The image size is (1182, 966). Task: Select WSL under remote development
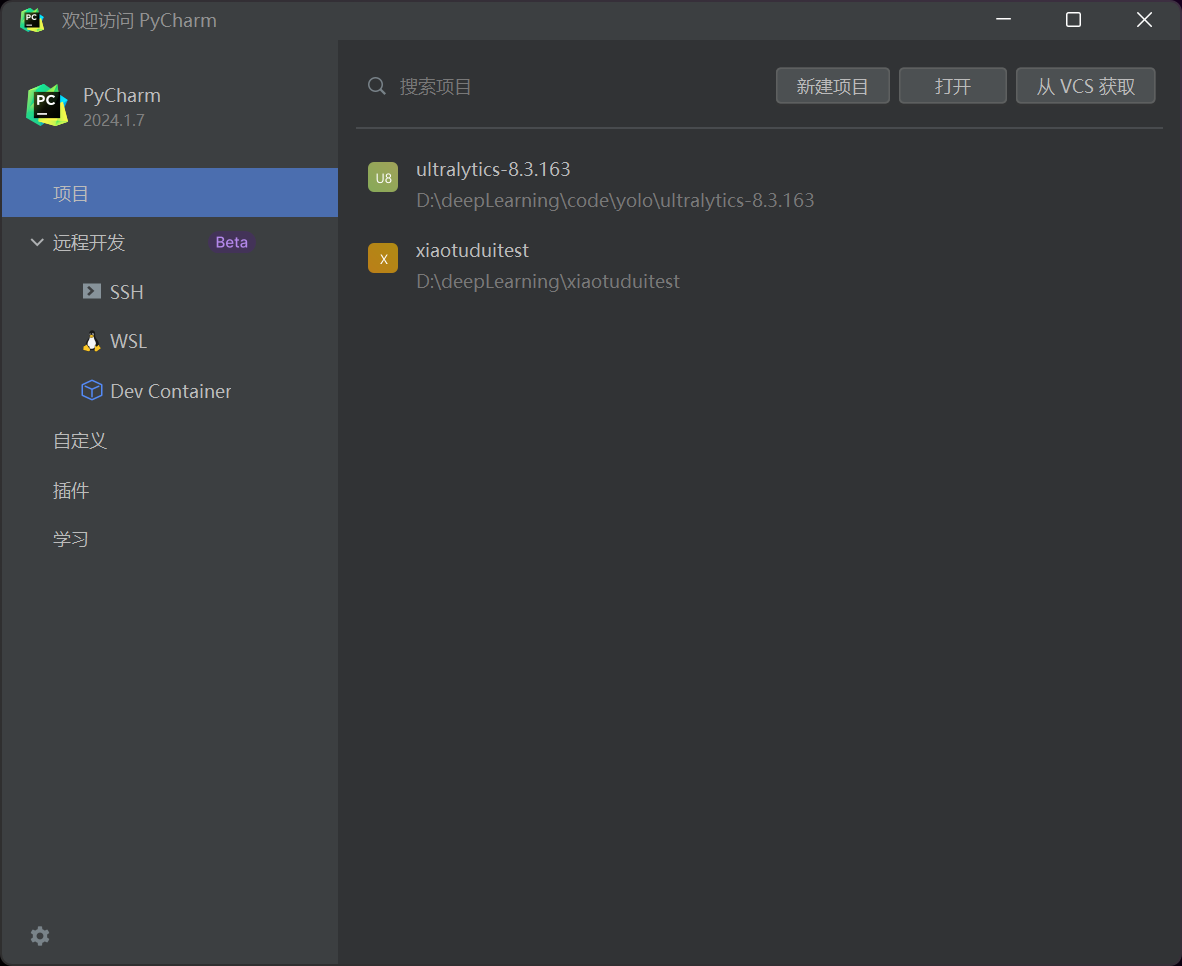point(128,341)
